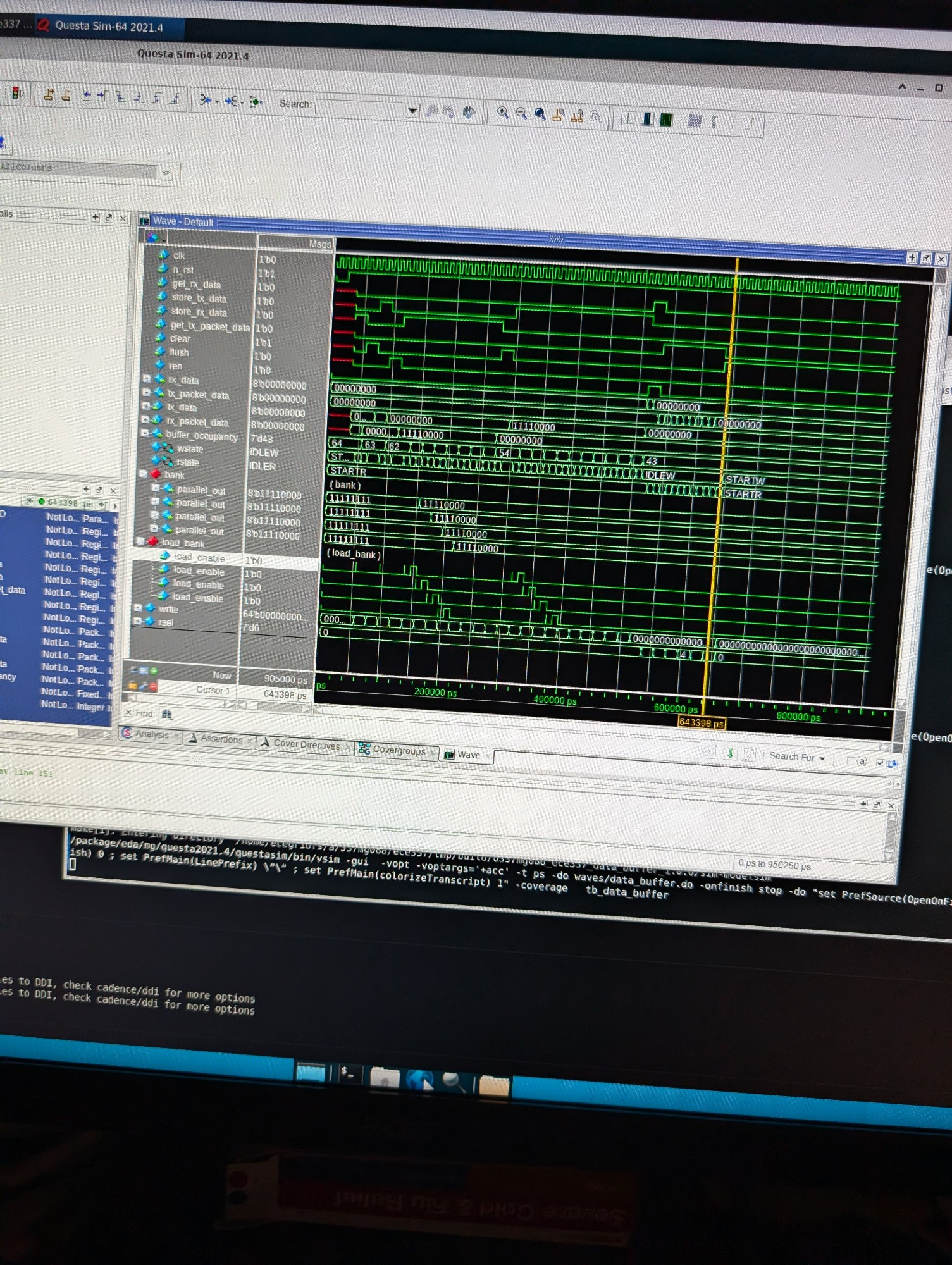Click the '905000 ps' Now time value
952x1265 pixels.
coord(285,679)
